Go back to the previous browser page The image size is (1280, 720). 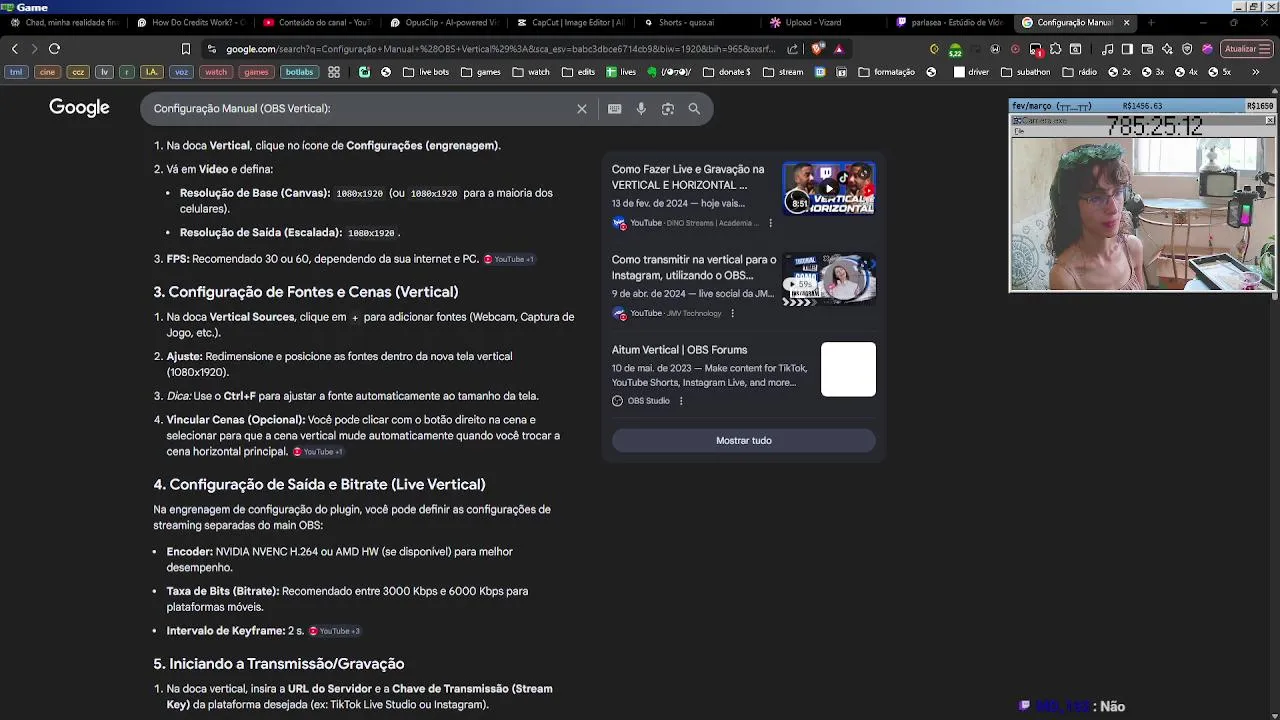coord(14,48)
